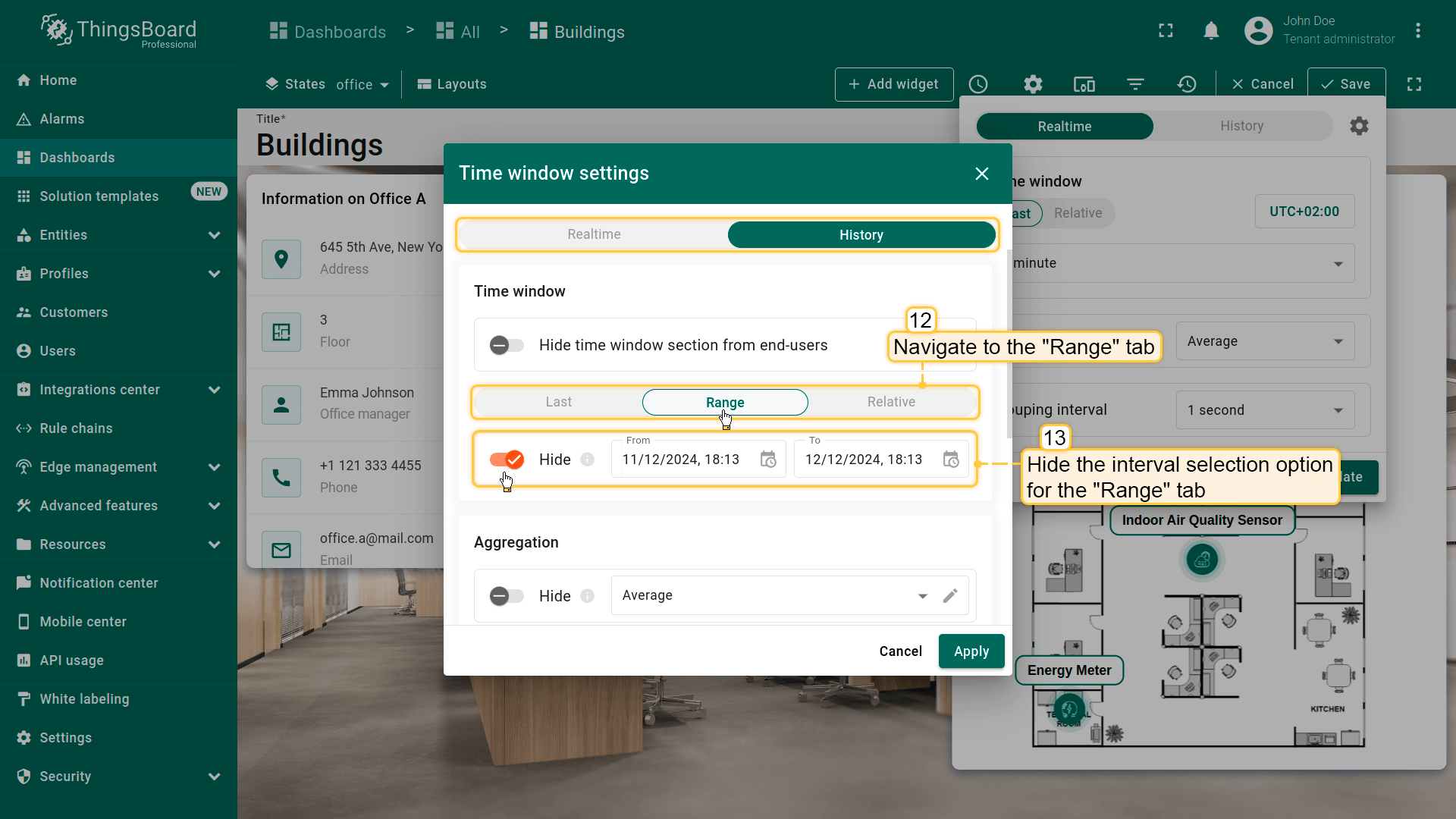Enable the Hide toggle for Aggregation
1456x819 pixels.
(x=506, y=596)
